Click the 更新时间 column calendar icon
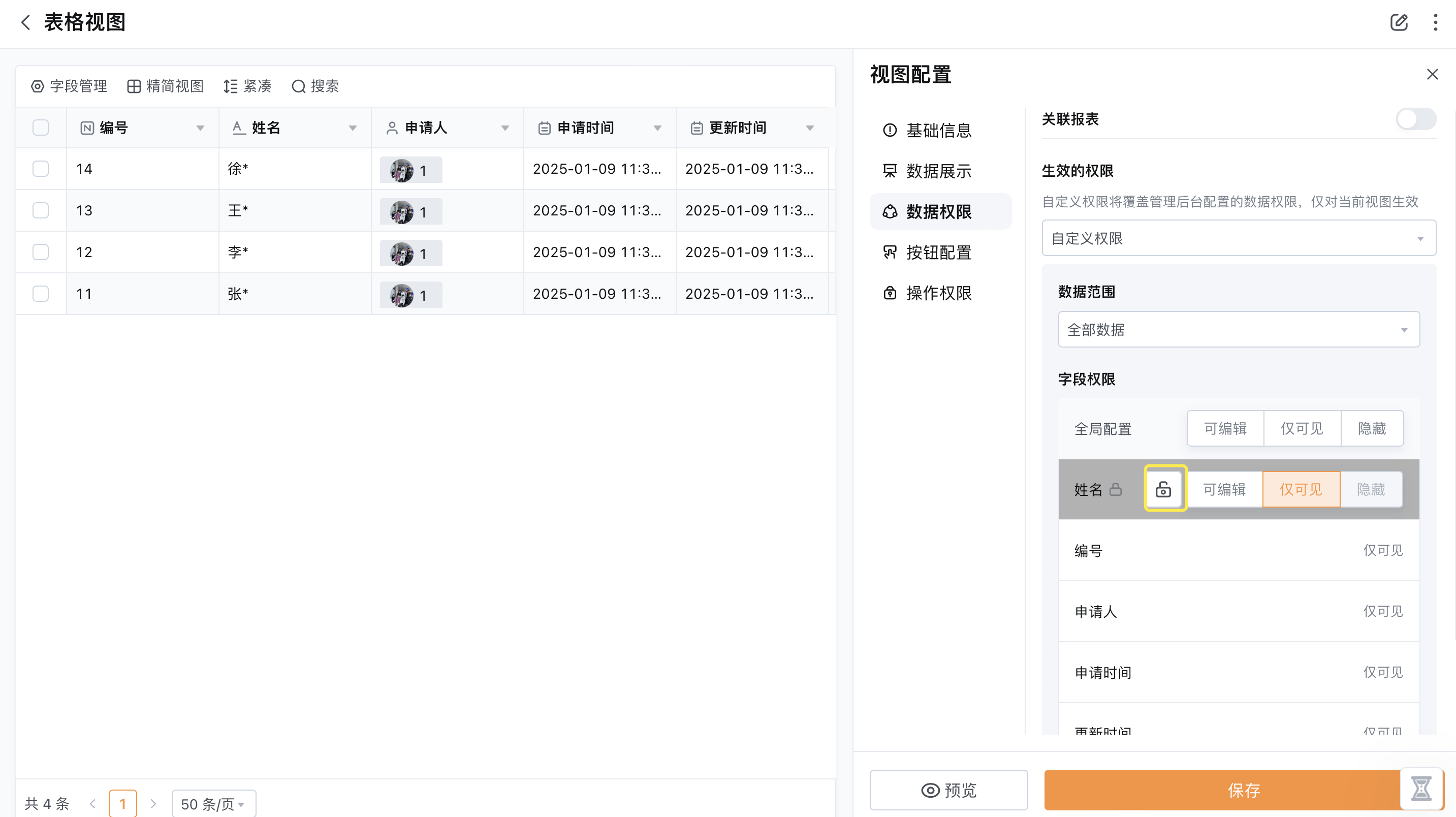 697,129
